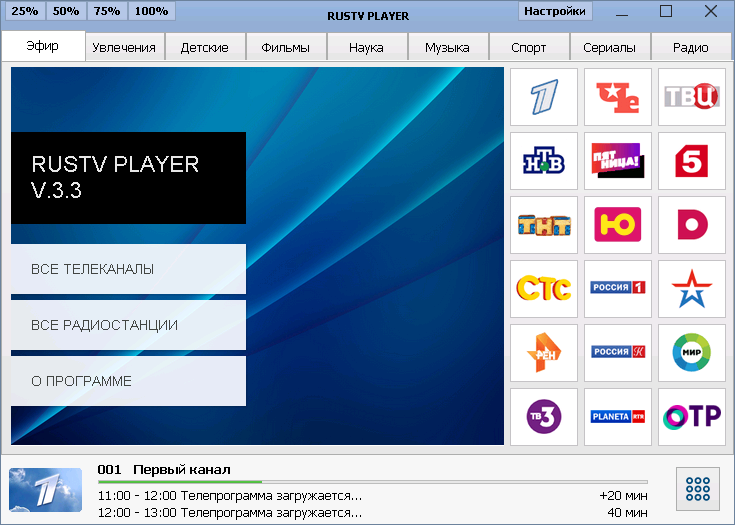Set window size to 100%
This screenshot has height=525, width=735.
tap(151, 11)
